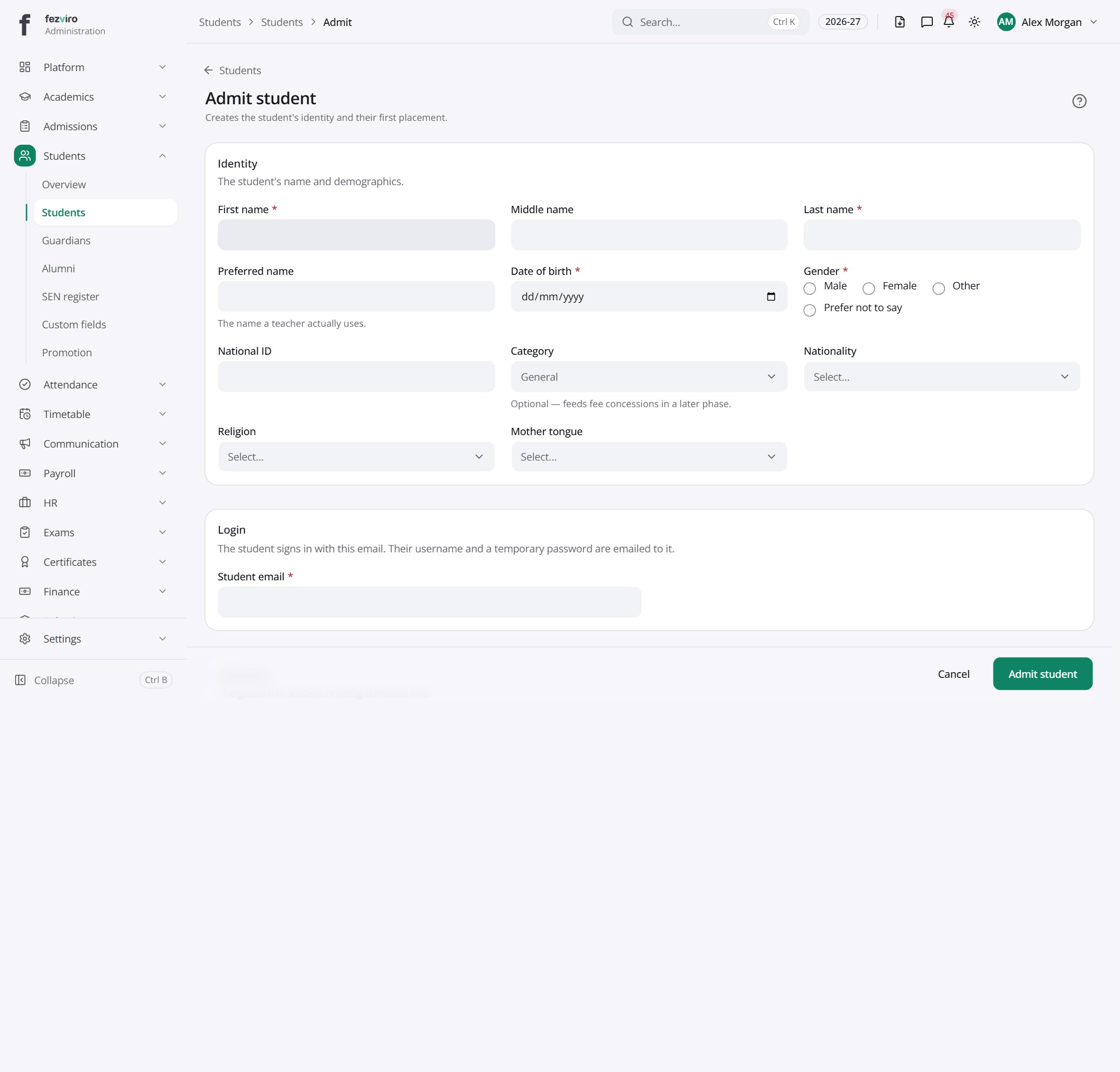Select the Female gender option

pos(869,288)
